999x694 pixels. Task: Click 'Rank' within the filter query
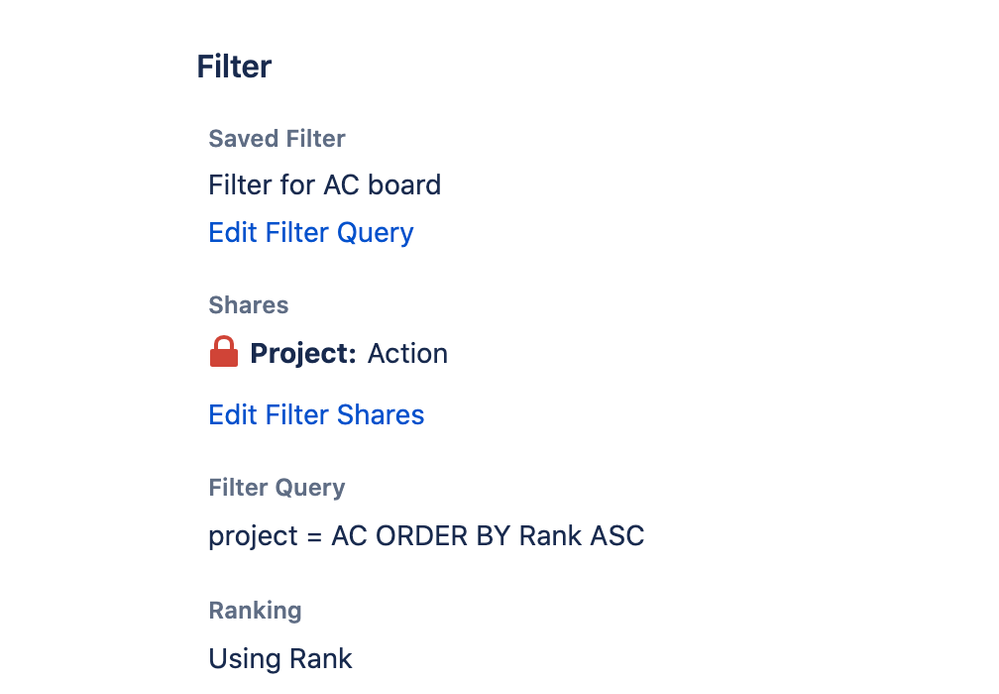549,537
